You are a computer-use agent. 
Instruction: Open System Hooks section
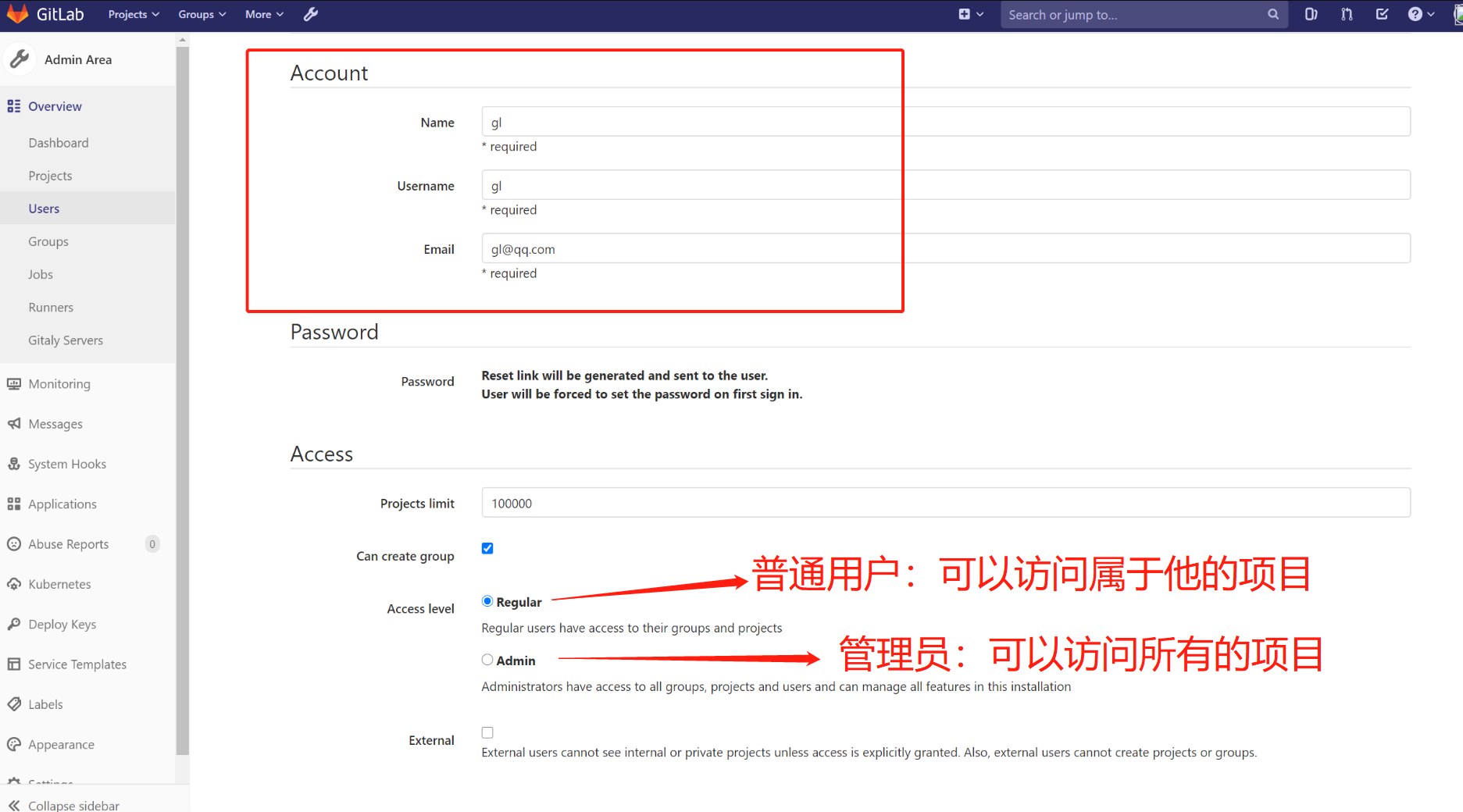(67, 464)
